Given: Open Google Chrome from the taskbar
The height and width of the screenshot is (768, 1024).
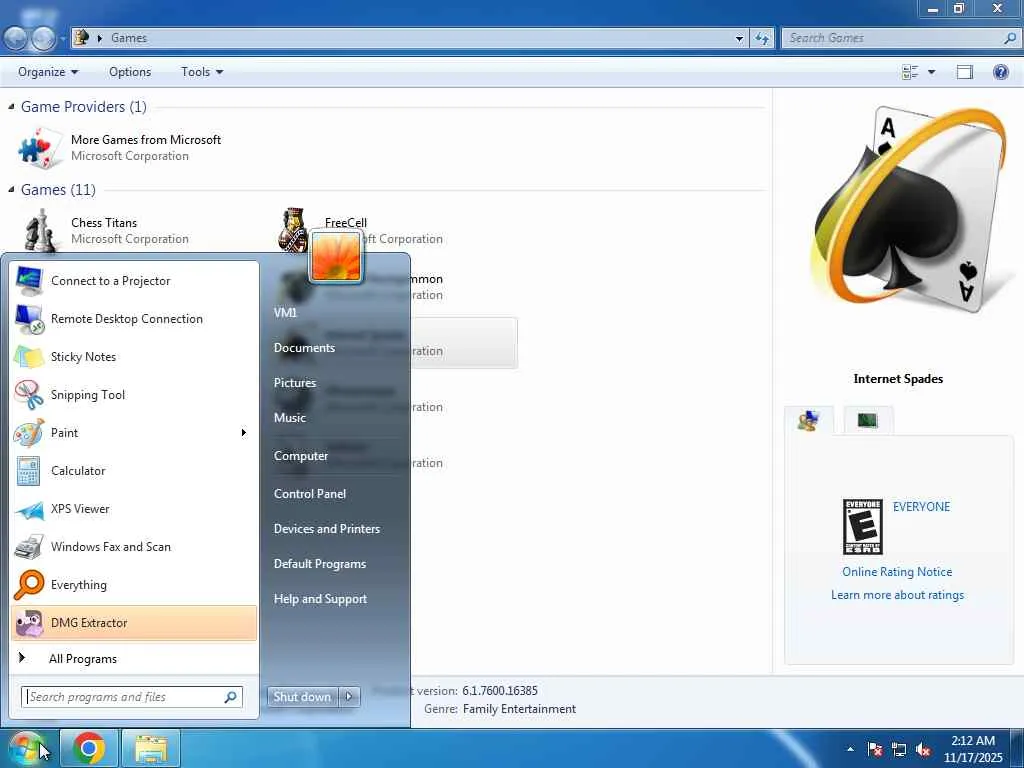Looking at the screenshot, I should click(89, 748).
